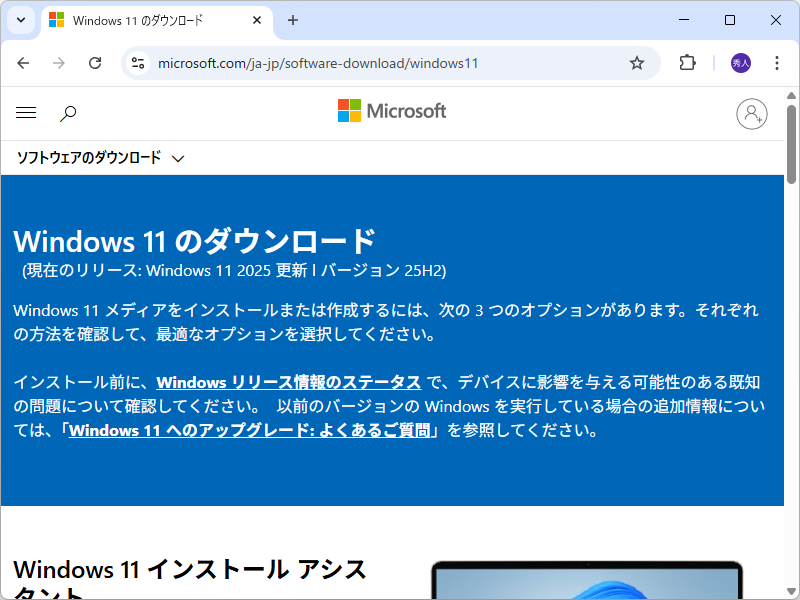
Task: Click ソフトウェアのダウンロード menu item
Action: point(90,158)
